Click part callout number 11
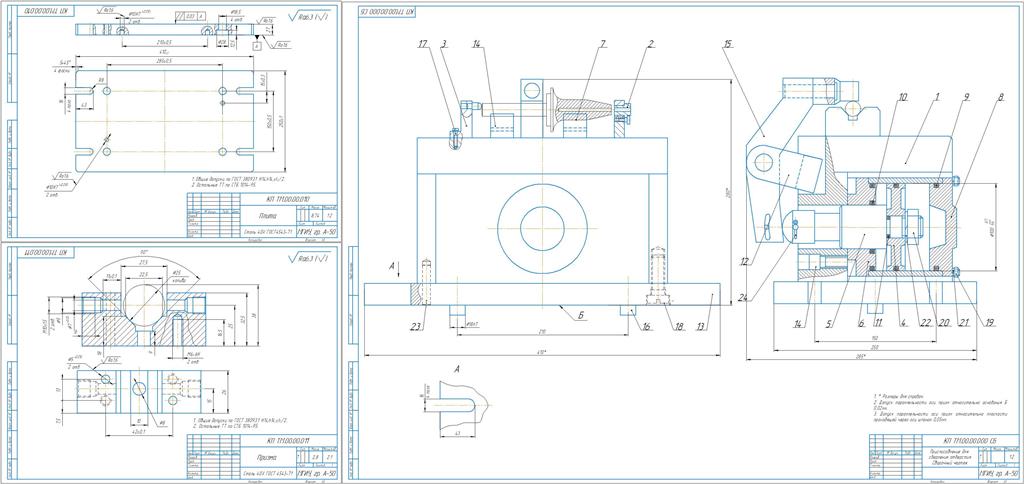Viewport: 1024px width, 484px height. point(877,322)
